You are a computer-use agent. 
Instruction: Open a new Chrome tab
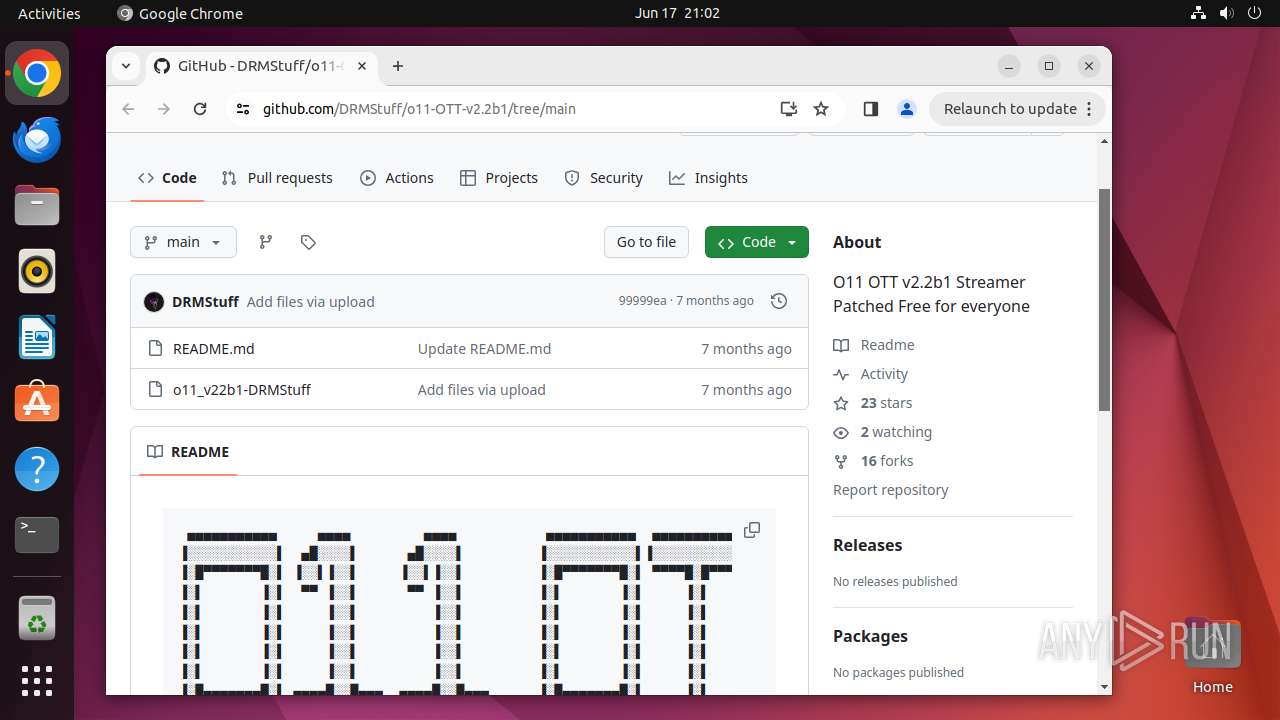click(398, 66)
